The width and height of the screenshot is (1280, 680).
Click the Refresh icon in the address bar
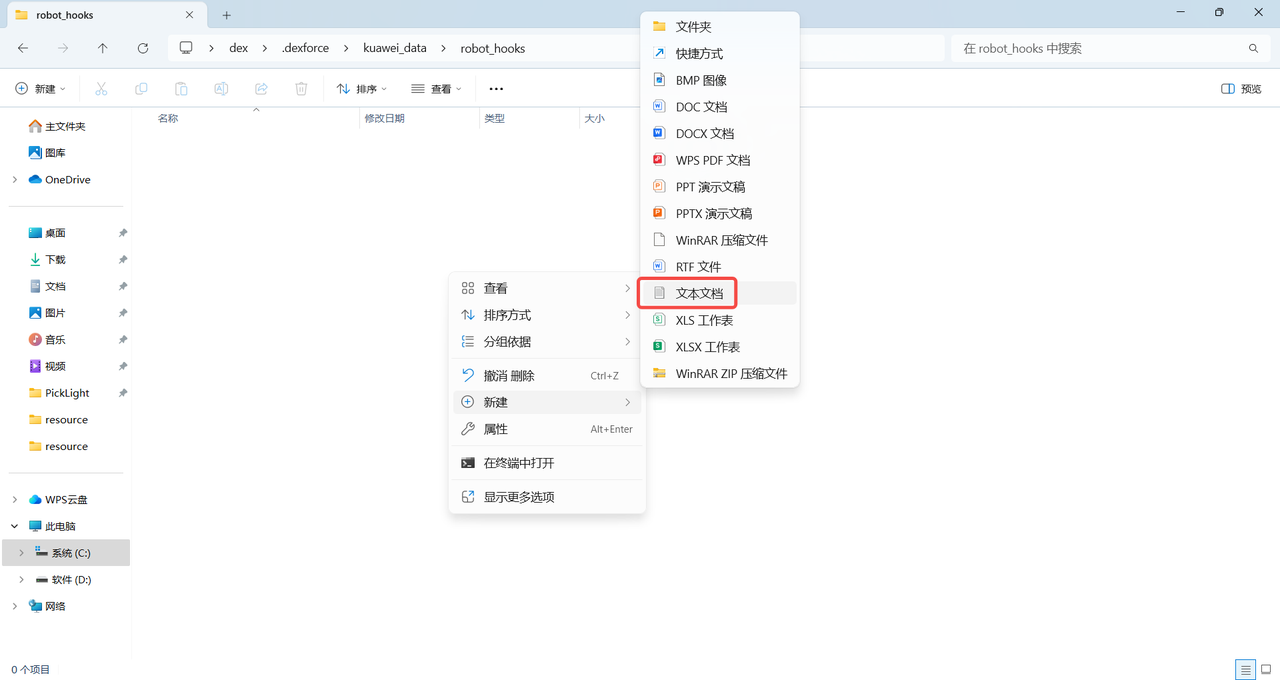point(143,47)
